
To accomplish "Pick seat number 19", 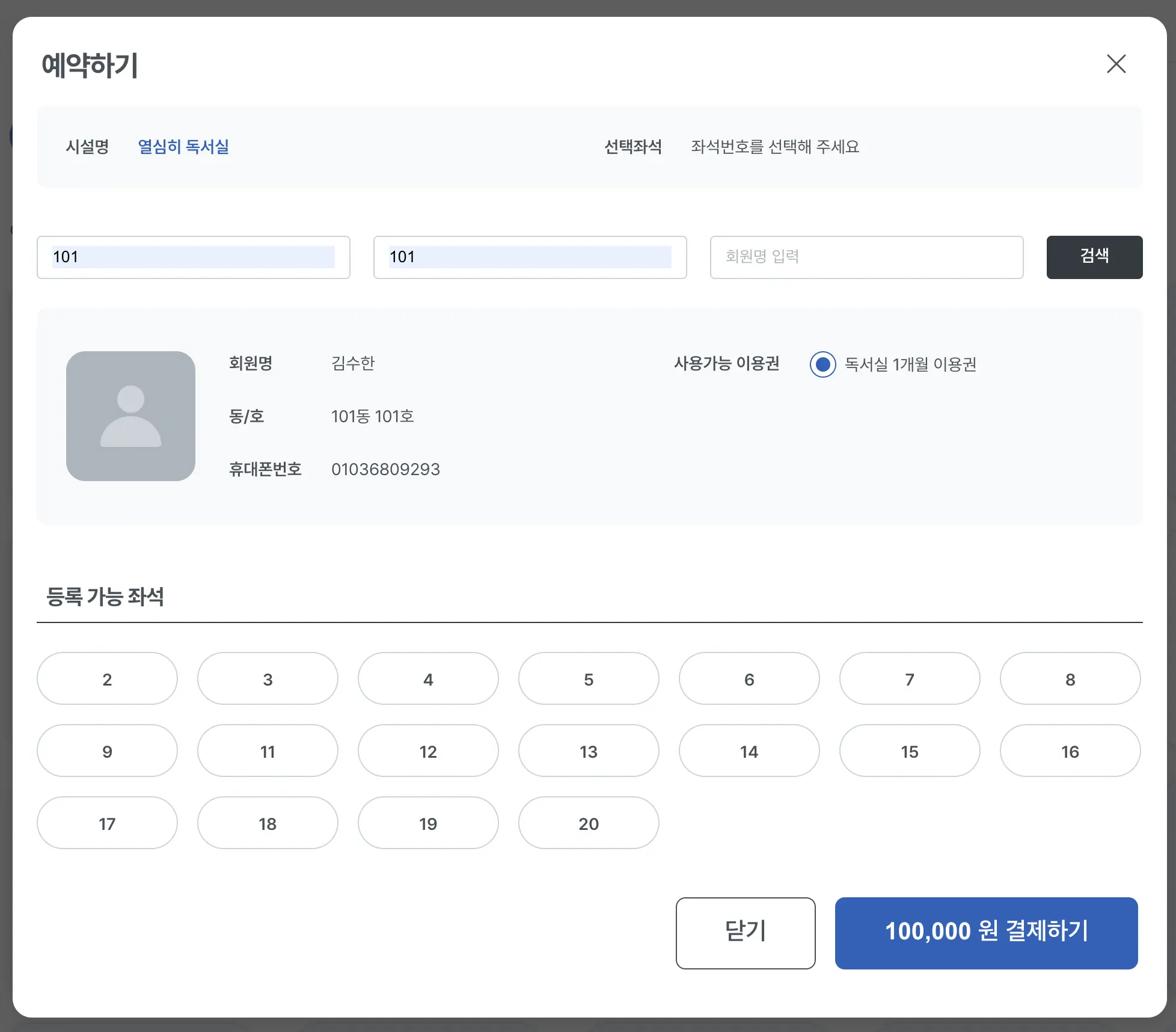I will point(428,823).
